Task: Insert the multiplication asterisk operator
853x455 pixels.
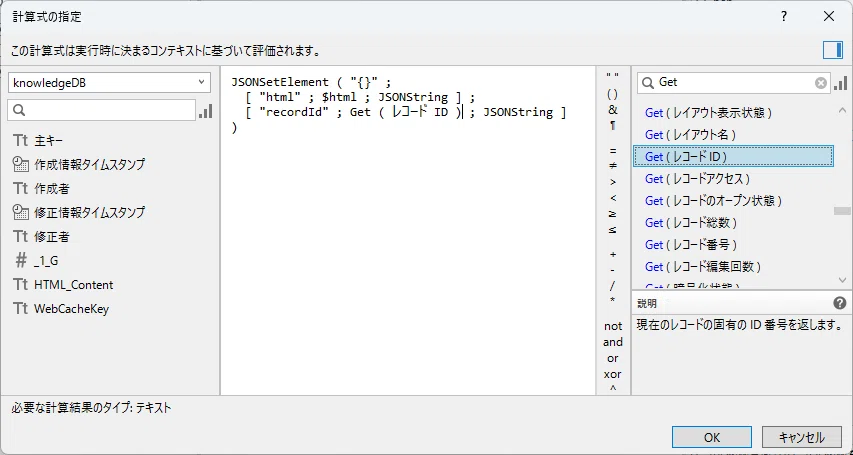Action: (x=613, y=300)
